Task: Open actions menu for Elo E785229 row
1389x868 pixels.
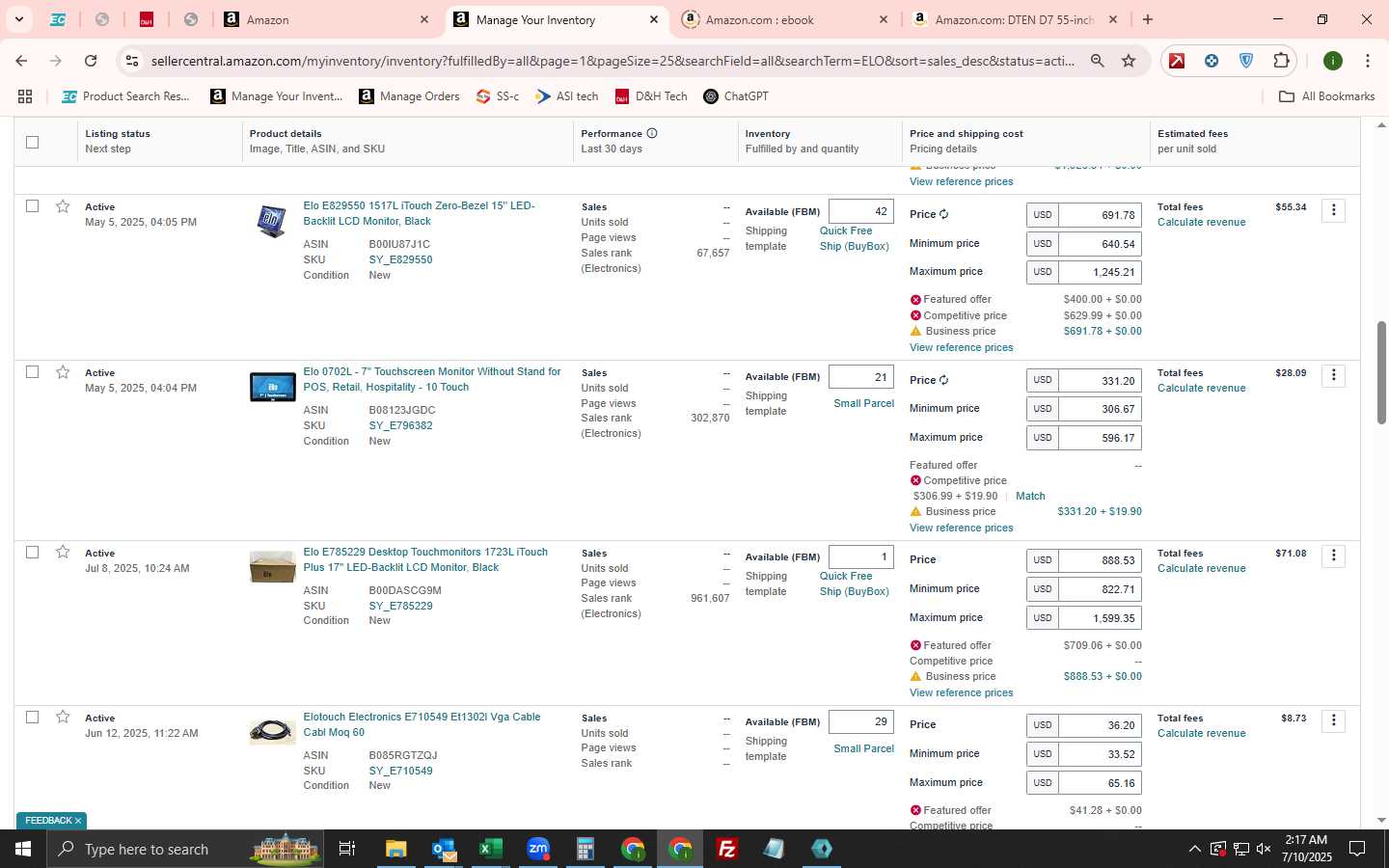Action: (x=1333, y=556)
